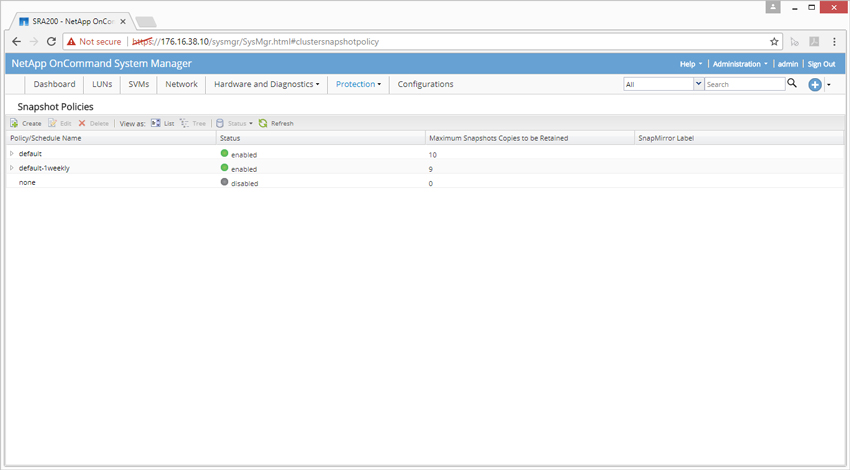Go to the Network tab
Screen dimensions: 850x470
coord(182,84)
